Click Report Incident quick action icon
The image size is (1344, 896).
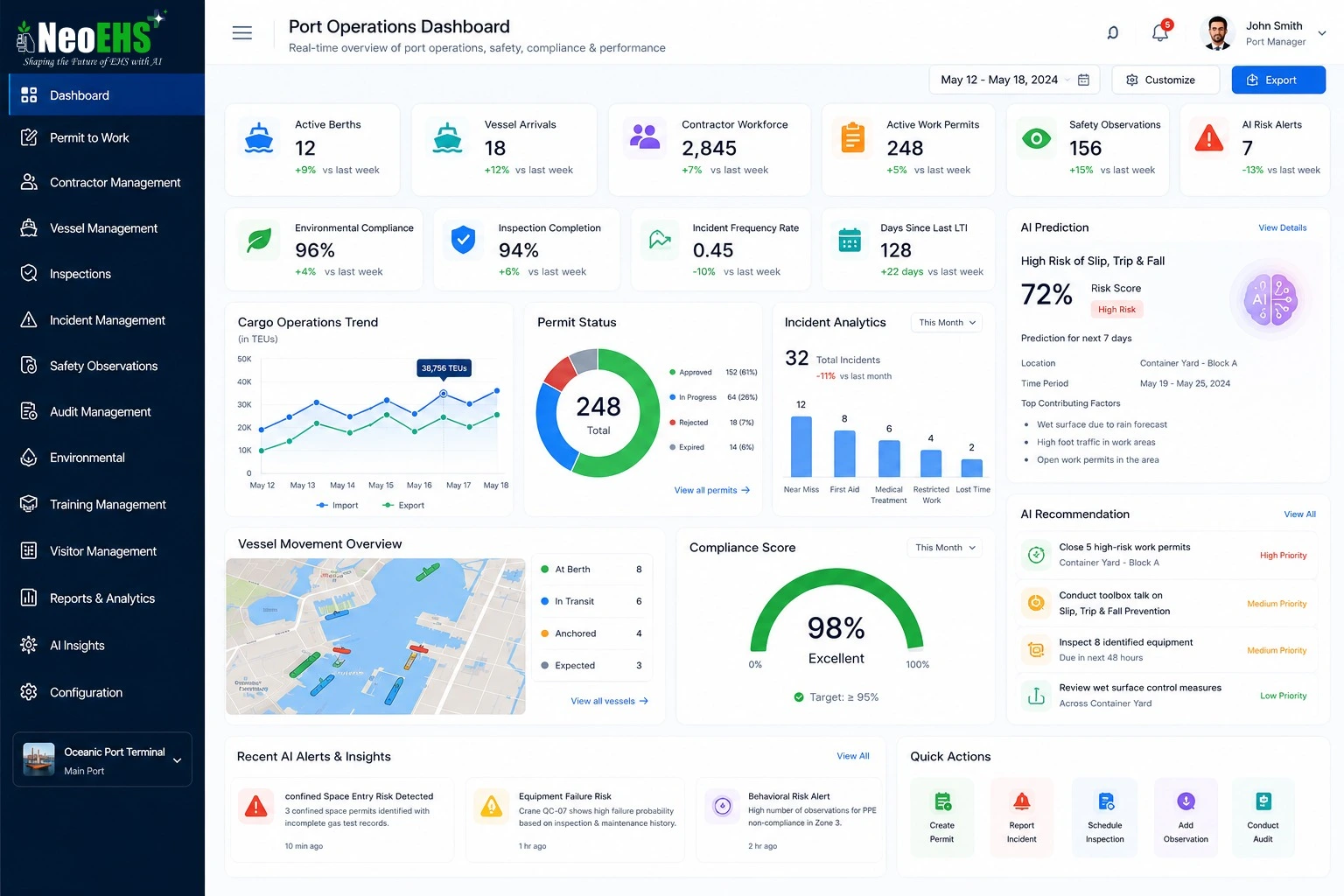1021,801
